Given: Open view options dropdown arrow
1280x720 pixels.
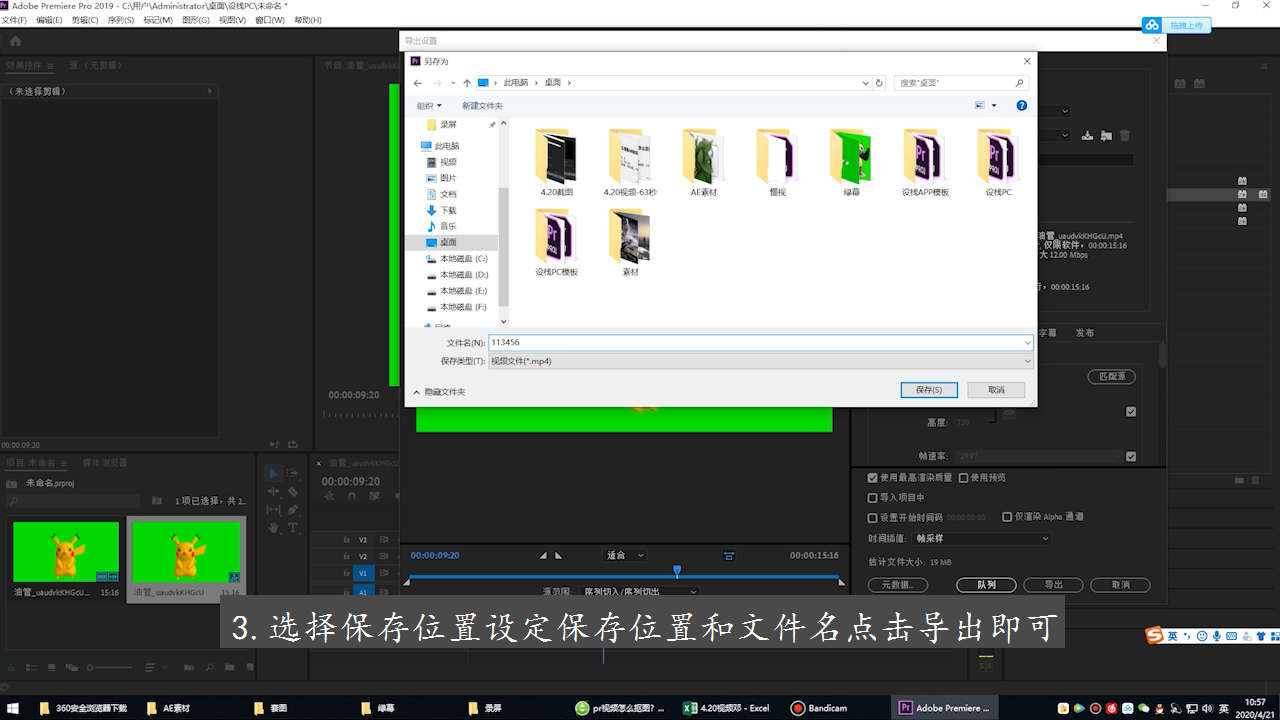Looking at the screenshot, I should tap(994, 105).
